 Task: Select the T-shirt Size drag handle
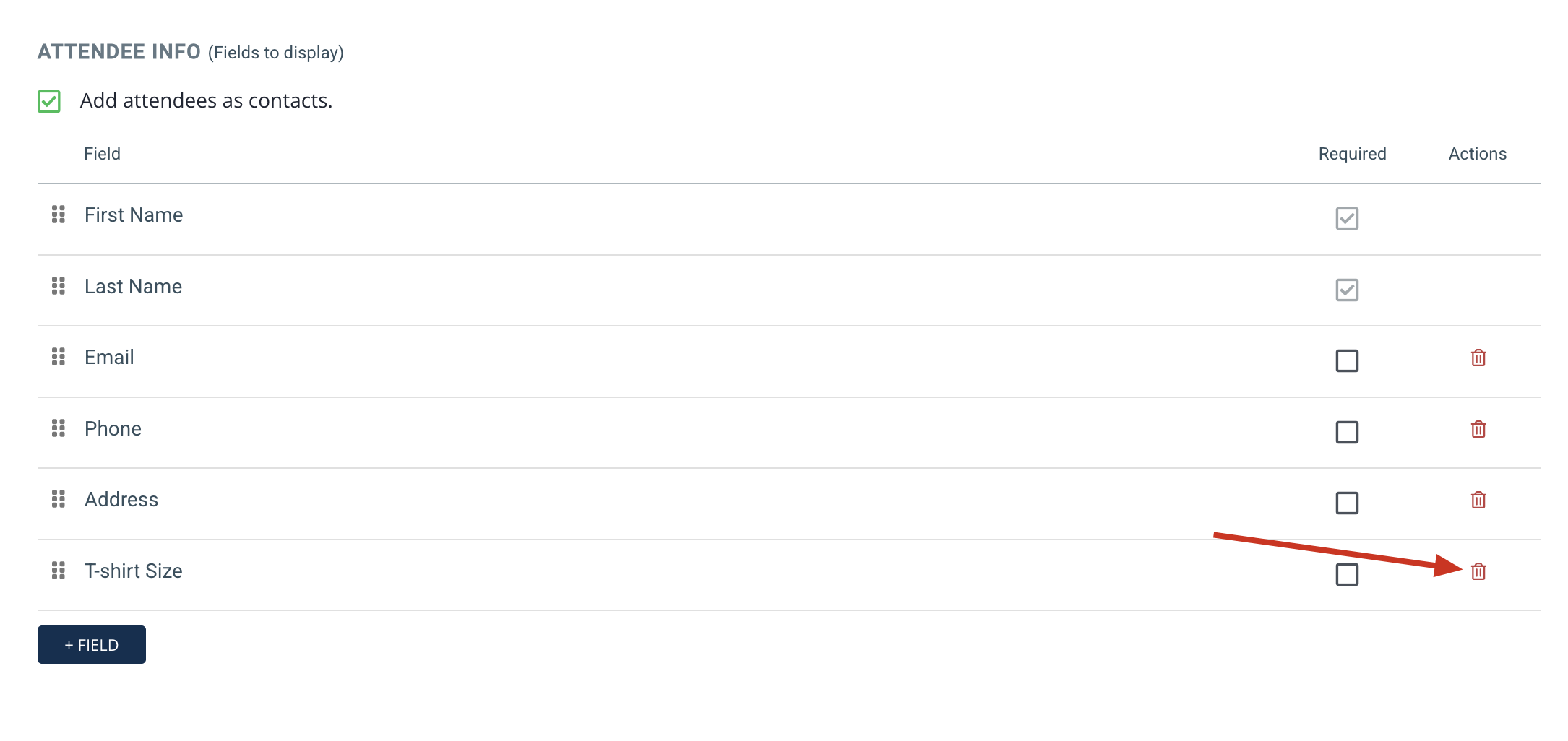(x=59, y=571)
